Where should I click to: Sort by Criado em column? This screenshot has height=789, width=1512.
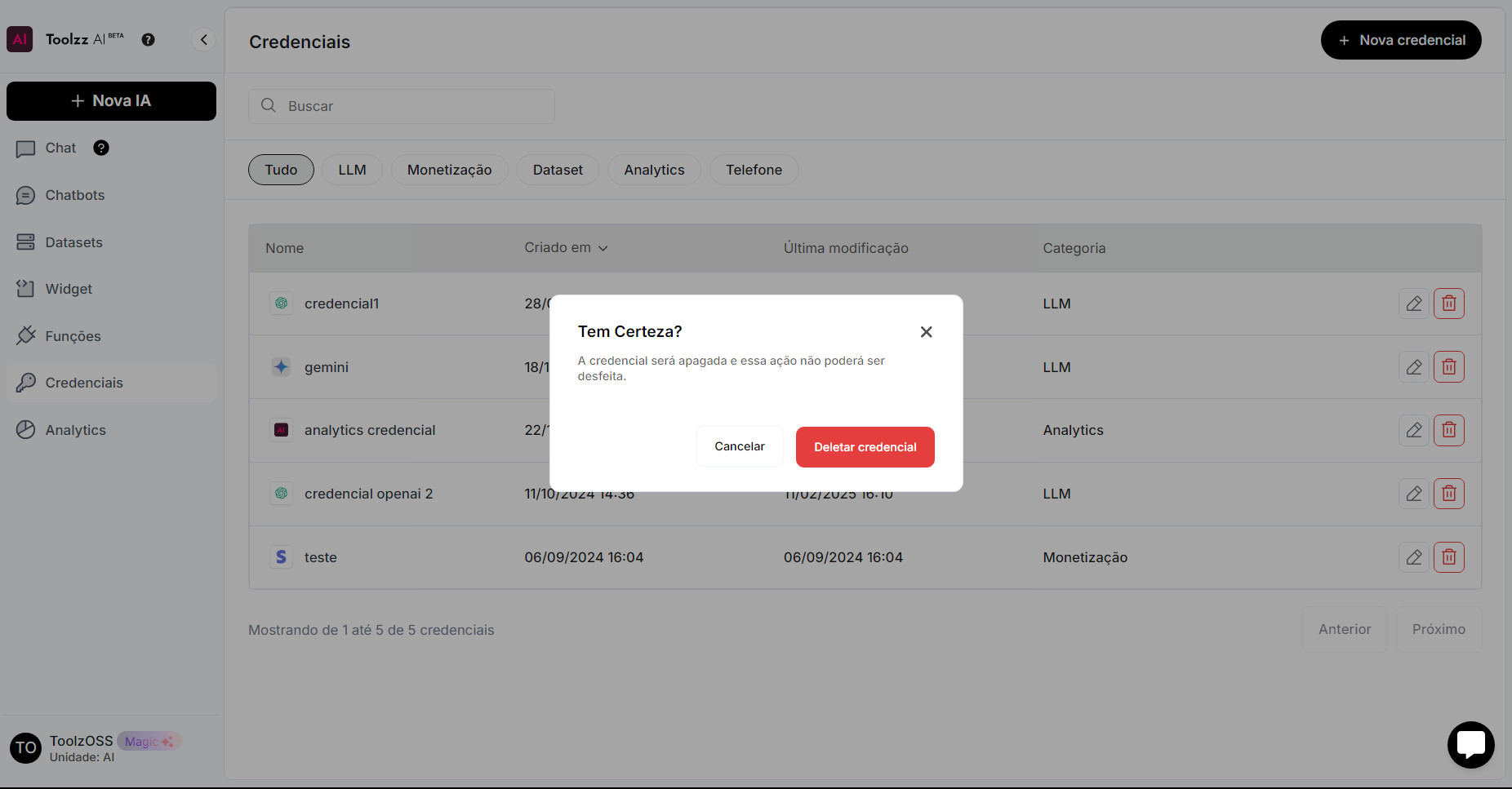point(566,247)
